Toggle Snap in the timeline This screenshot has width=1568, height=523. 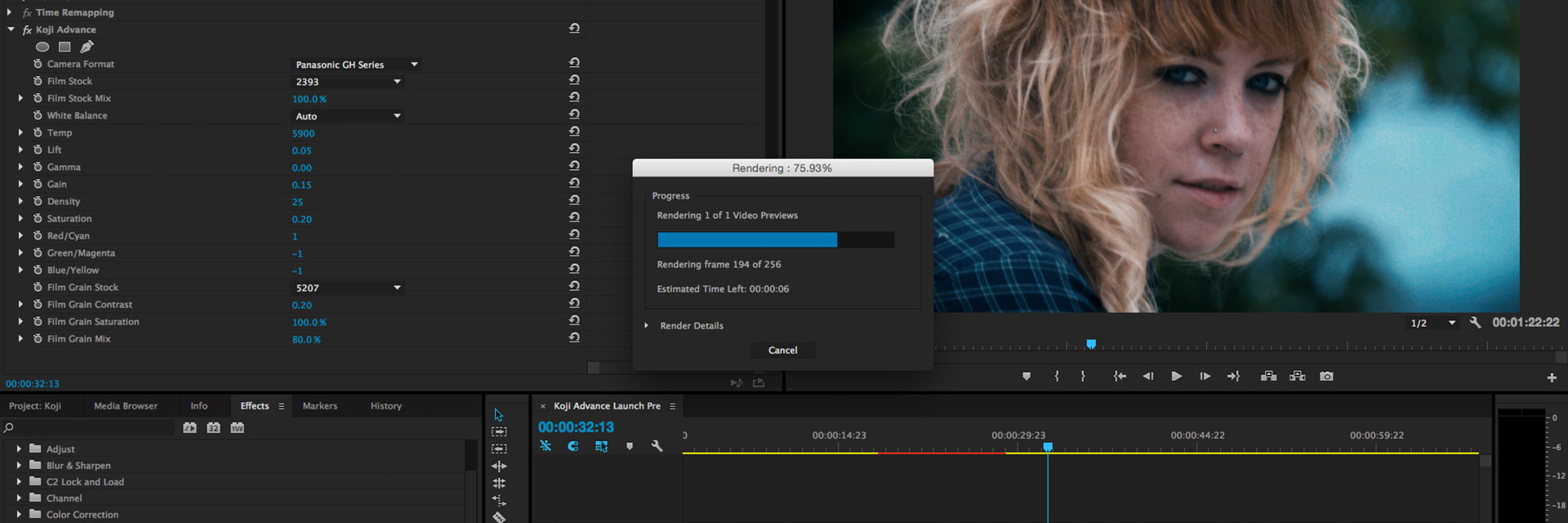573,446
